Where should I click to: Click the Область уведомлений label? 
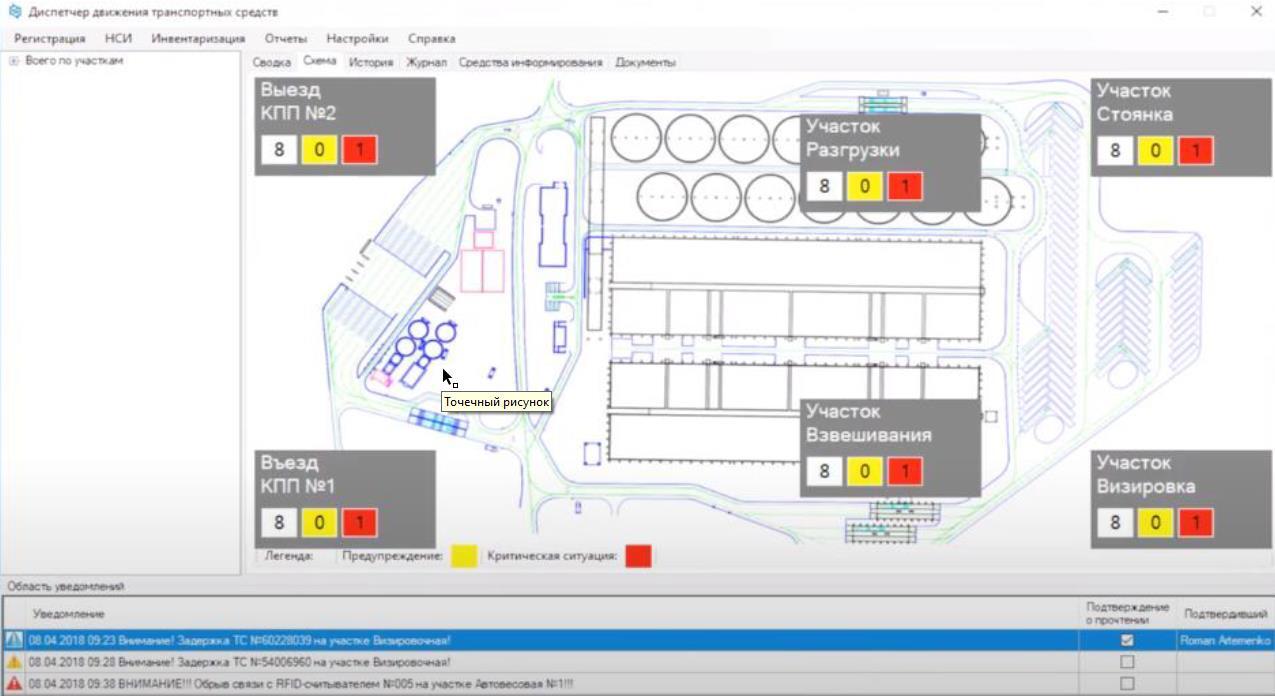(65, 587)
